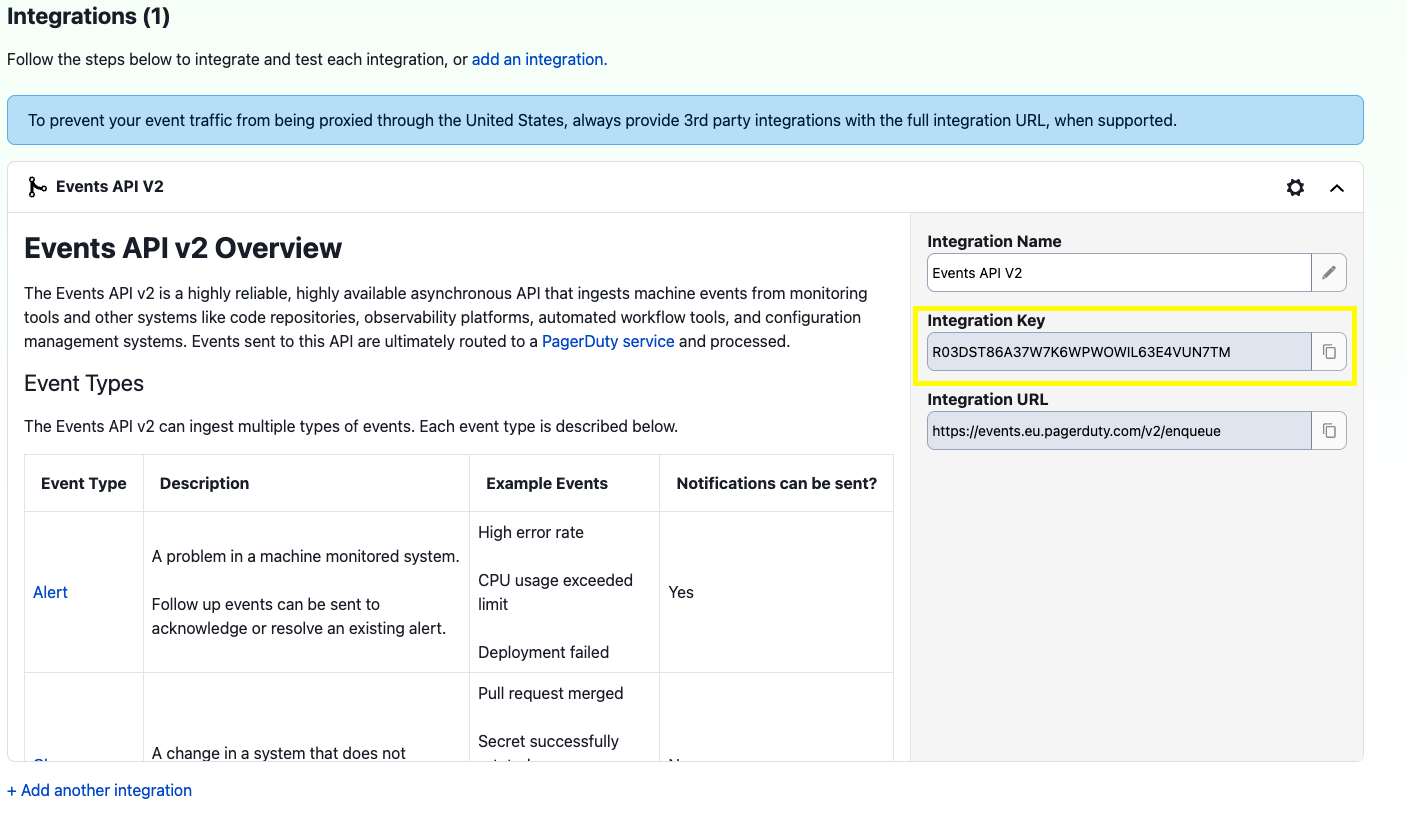Viewport: 1406px width, 817px height.
Task: Select the pencil icon next to Events API V2 name
Action: click(x=1329, y=271)
